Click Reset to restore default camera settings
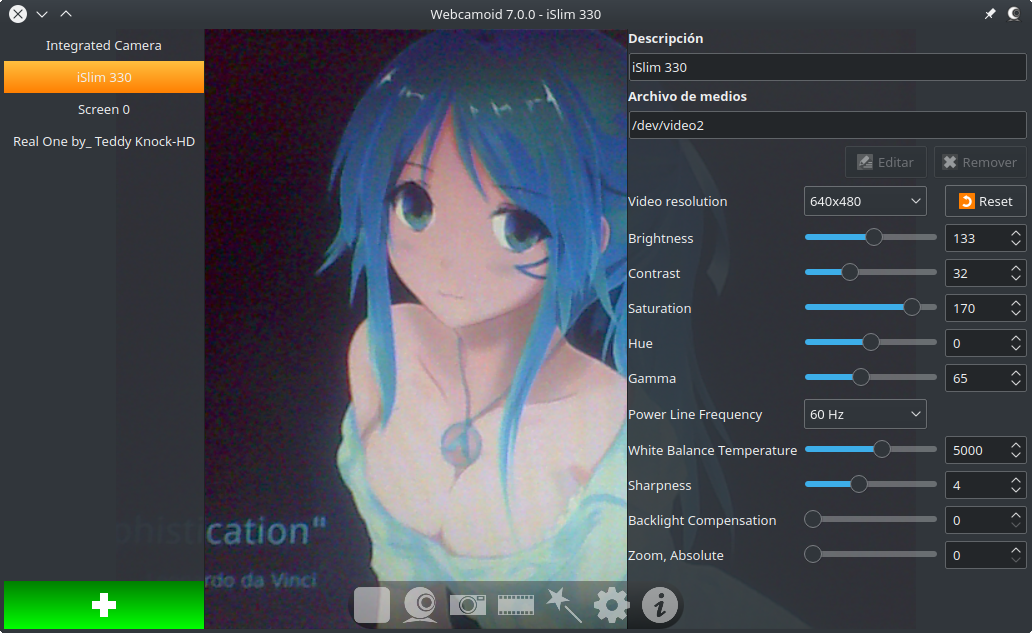The height and width of the screenshot is (633, 1032). [x=985, y=200]
